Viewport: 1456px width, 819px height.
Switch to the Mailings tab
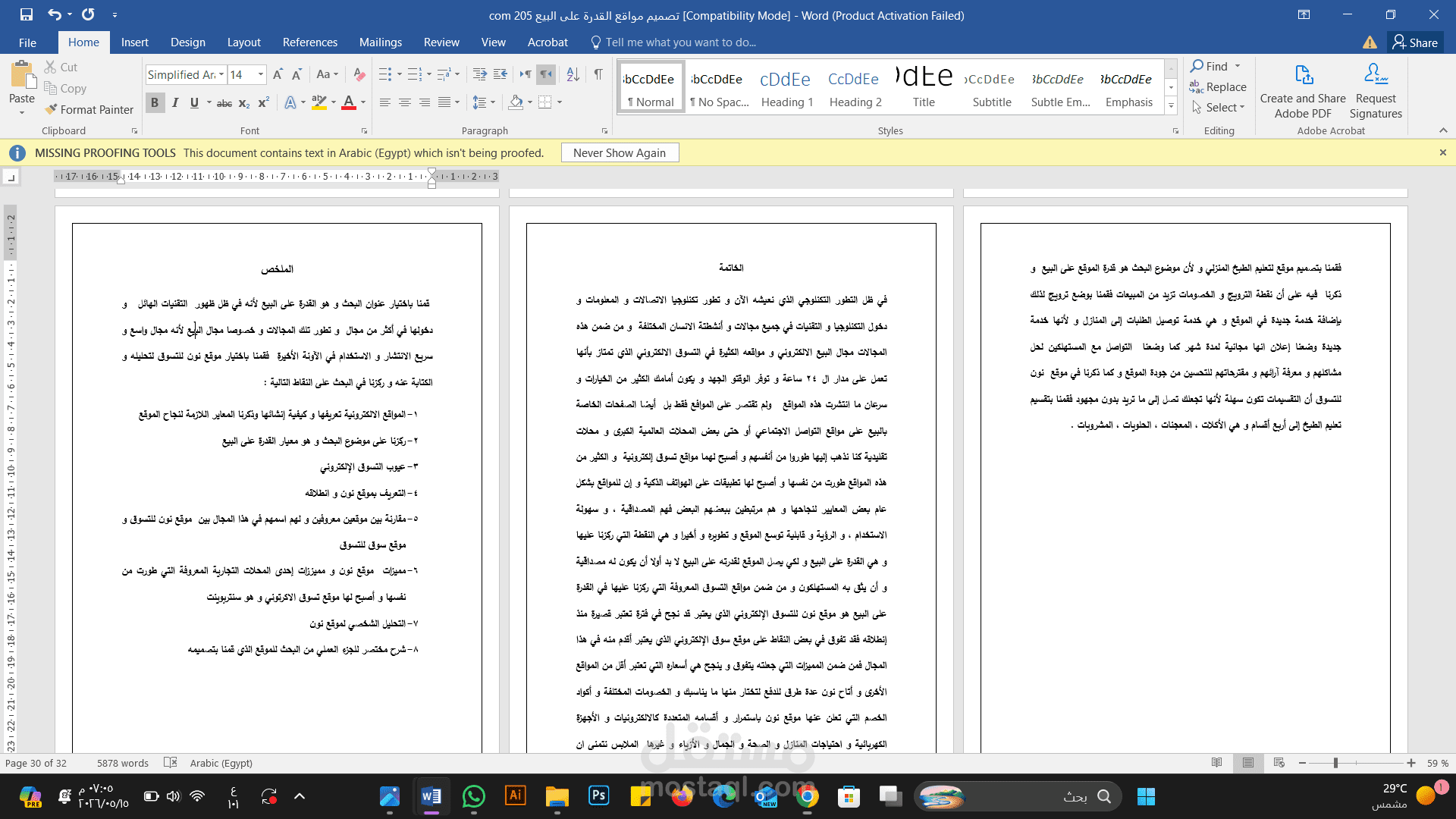click(x=381, y=42)
